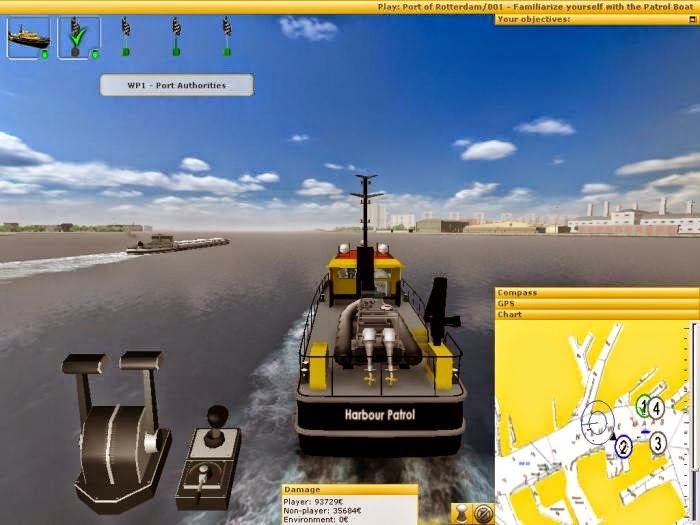This screenshot has width=700, height=525.
Task: Click green indicator beside completed waypoint
Action: point(95,54)
